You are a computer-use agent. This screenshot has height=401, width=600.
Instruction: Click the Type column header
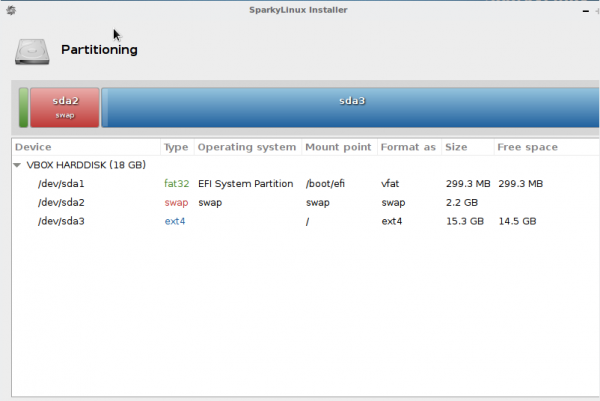point(177,147)
